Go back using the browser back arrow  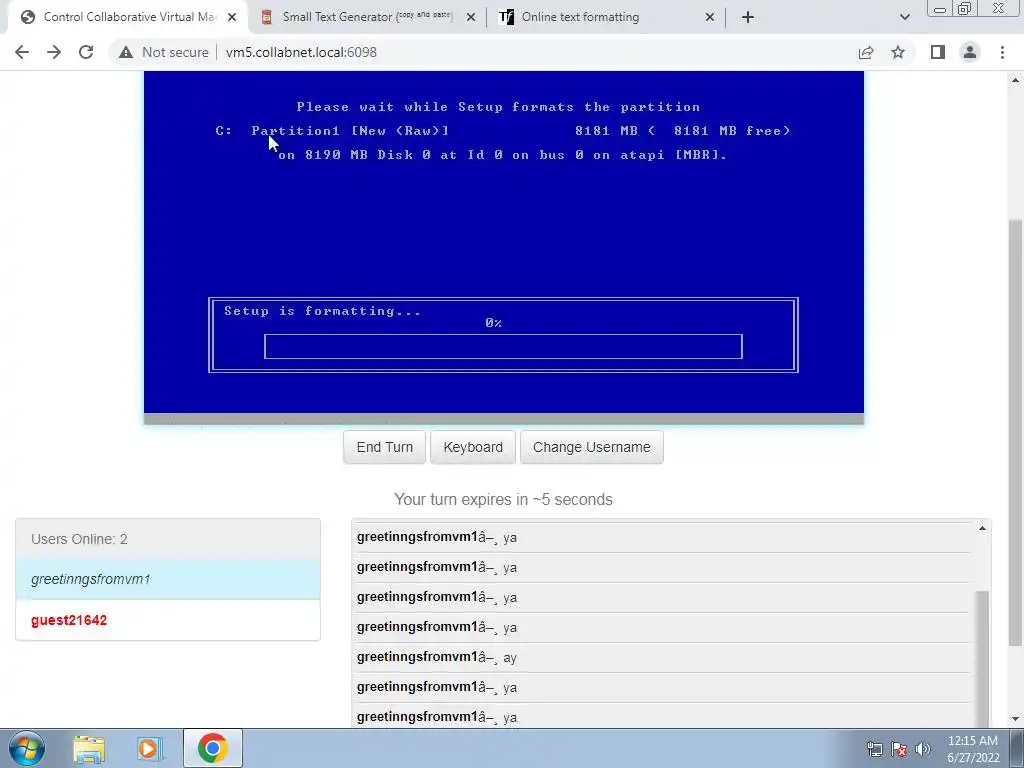point(22,52)
